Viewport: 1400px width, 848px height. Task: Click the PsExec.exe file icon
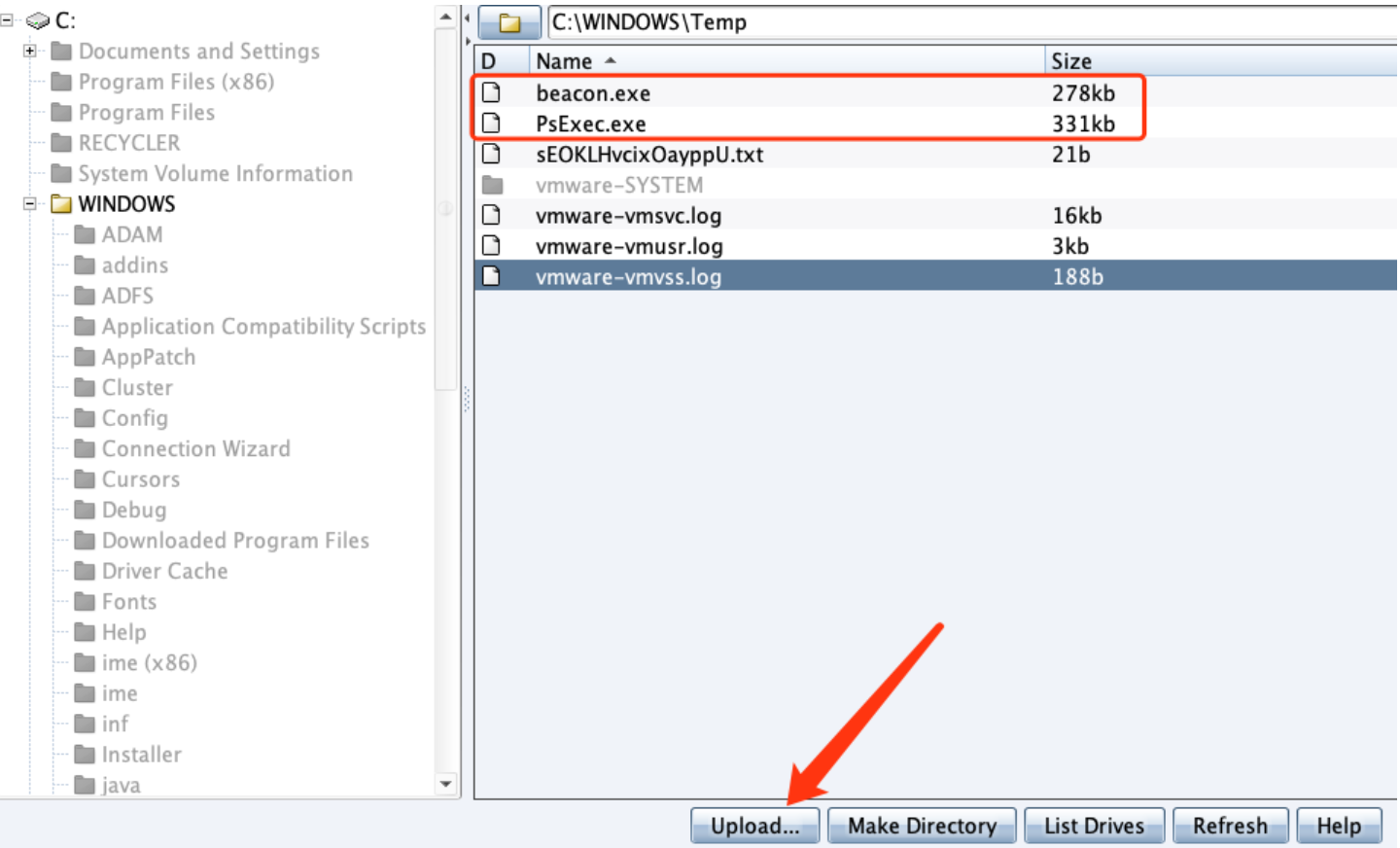492,124
